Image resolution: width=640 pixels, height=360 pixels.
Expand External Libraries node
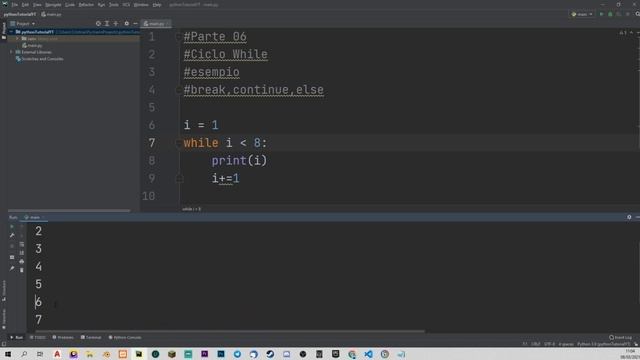coord(11,52)
